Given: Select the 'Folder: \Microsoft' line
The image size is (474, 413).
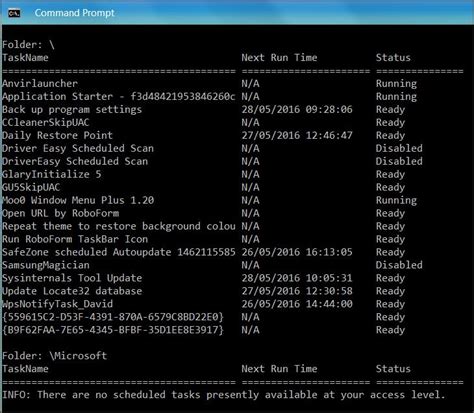Looking at the screenshot, I should [55, 356].
